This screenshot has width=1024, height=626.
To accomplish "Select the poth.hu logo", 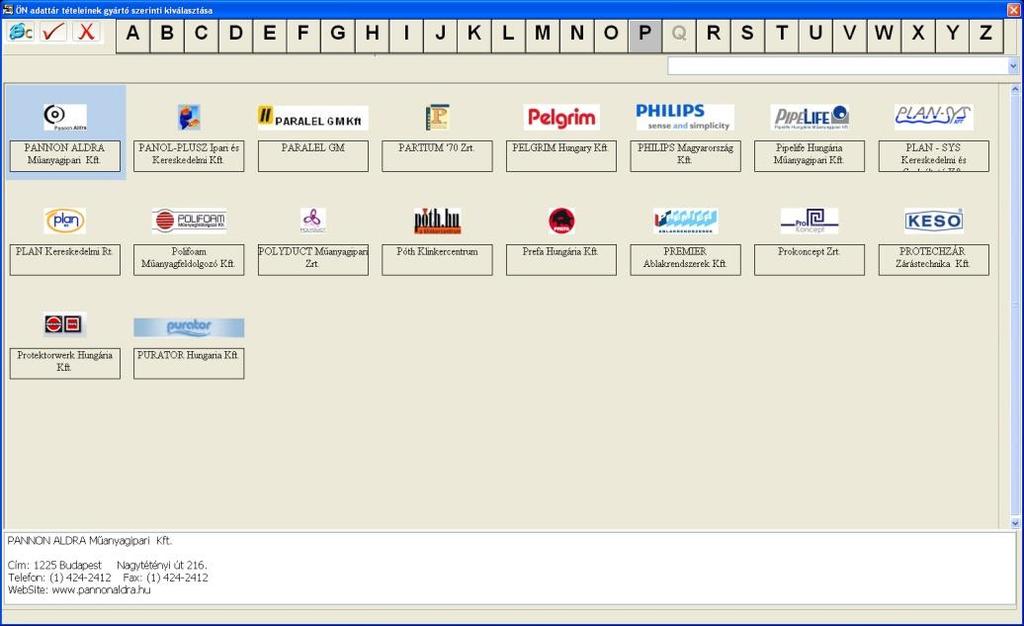I will 437,221.
